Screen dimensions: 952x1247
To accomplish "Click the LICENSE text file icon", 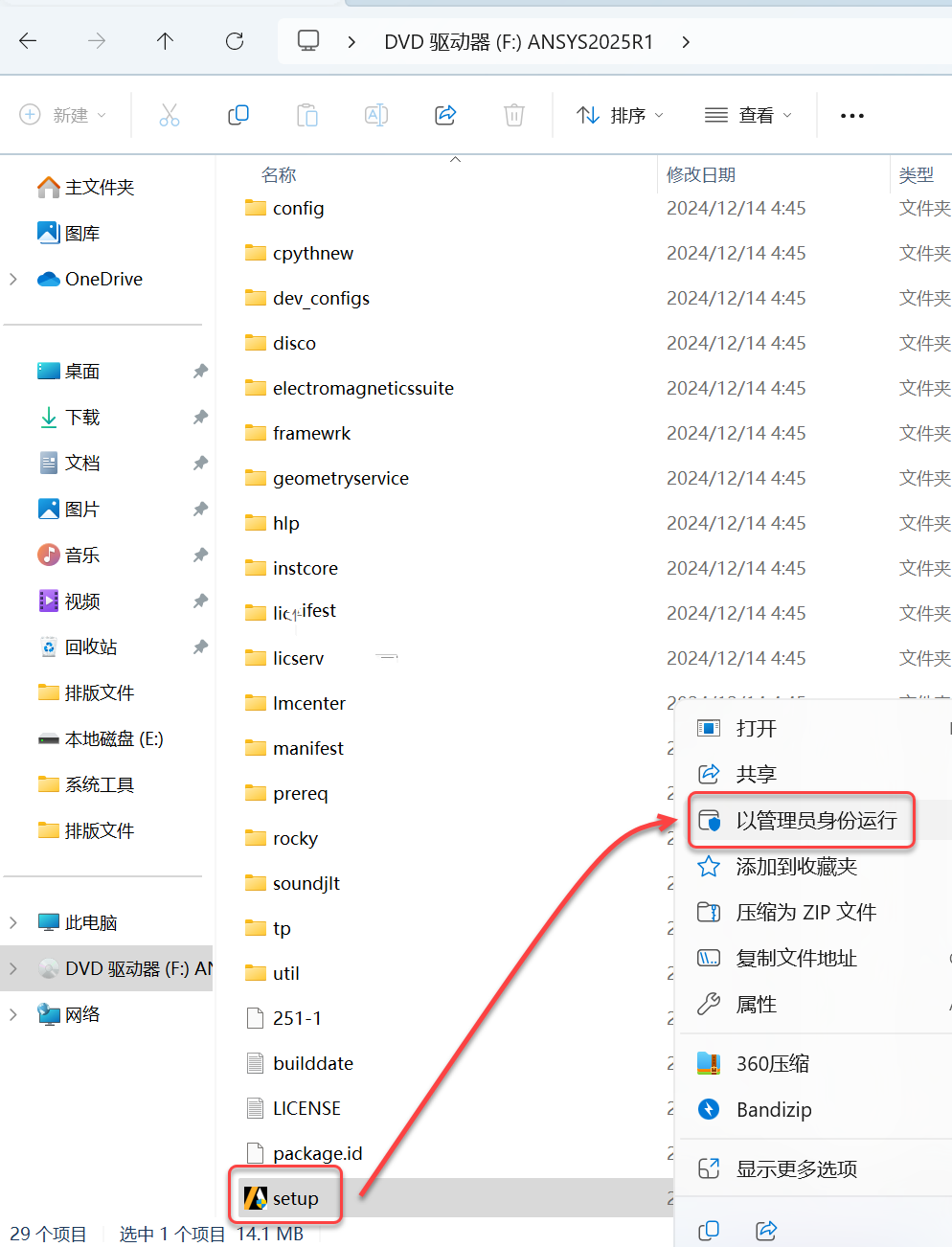I will (255, 1108).
